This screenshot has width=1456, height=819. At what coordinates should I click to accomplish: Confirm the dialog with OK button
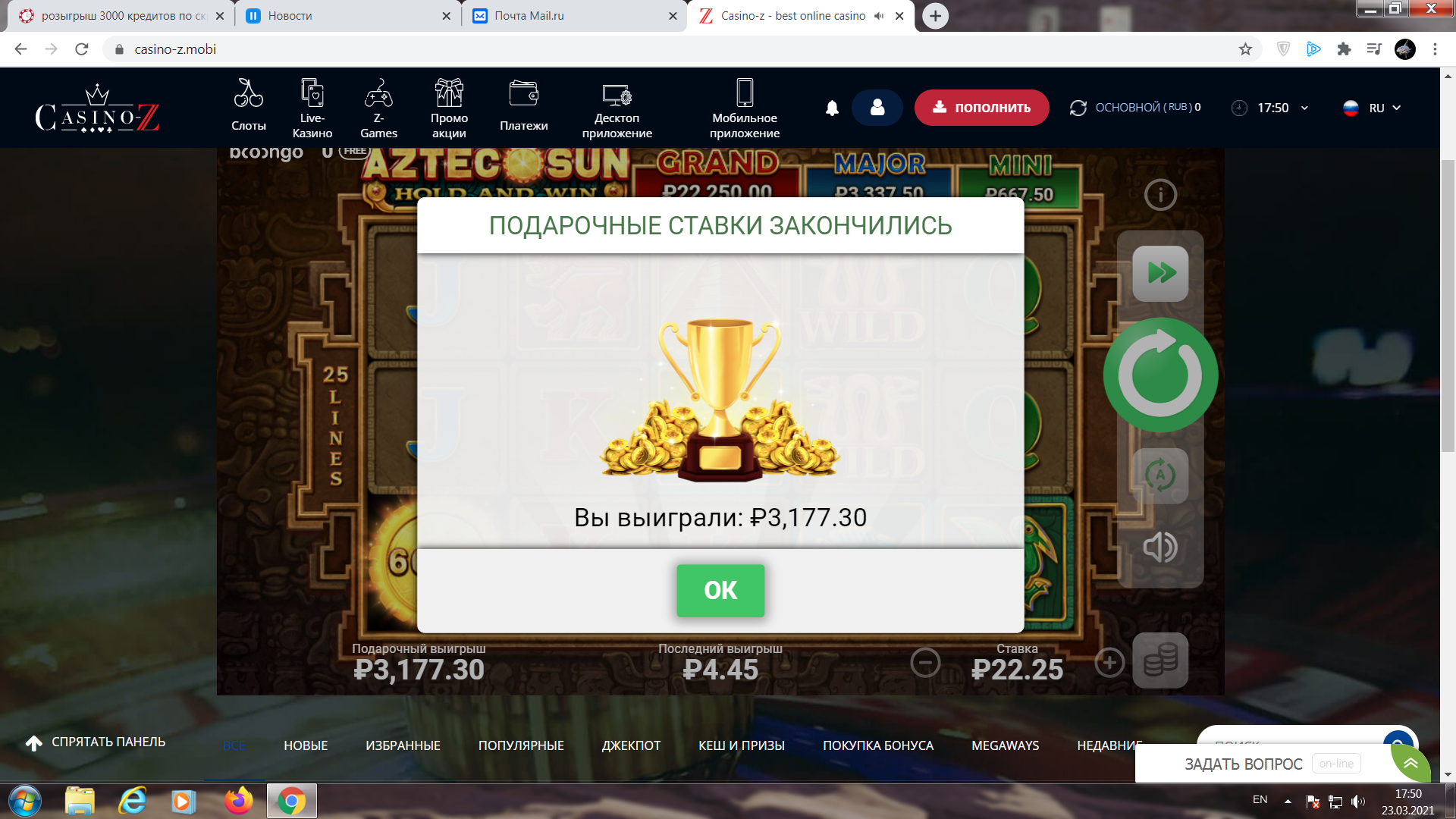tap(720, 591)
